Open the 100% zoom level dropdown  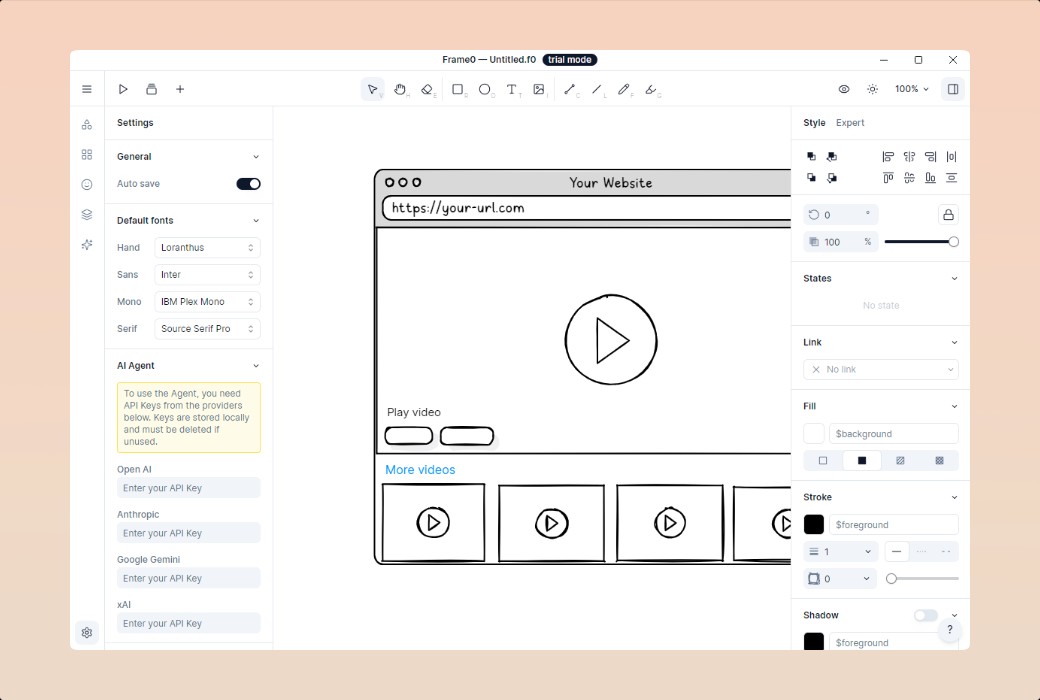[x=911, y=89]
